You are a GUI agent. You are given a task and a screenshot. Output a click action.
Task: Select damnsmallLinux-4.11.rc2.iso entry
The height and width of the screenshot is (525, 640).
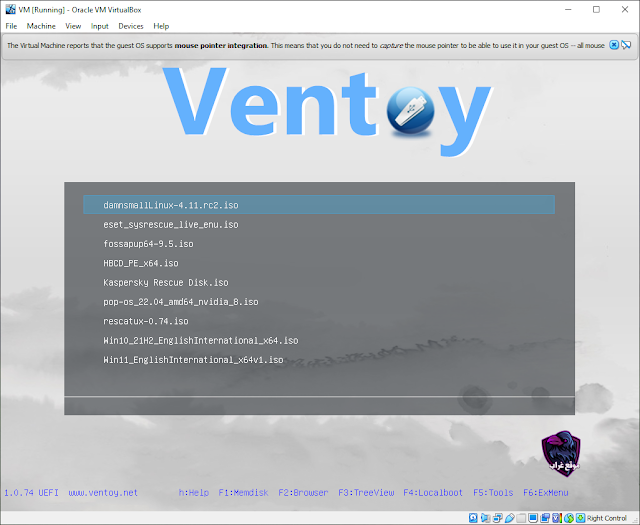319,205
